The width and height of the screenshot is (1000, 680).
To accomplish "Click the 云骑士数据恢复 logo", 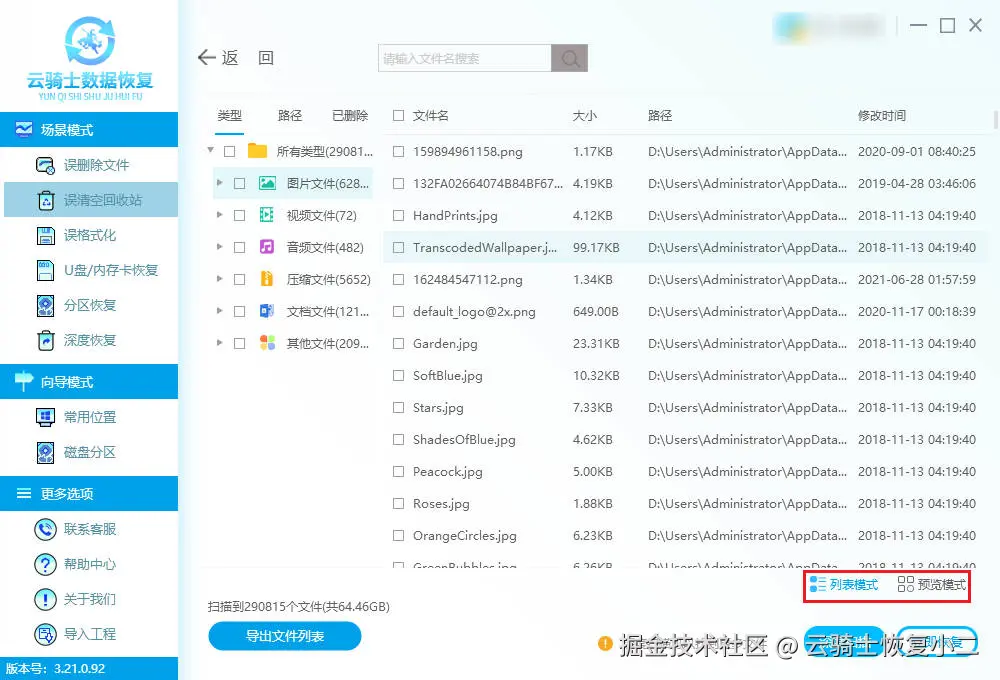I will (90, 59).
